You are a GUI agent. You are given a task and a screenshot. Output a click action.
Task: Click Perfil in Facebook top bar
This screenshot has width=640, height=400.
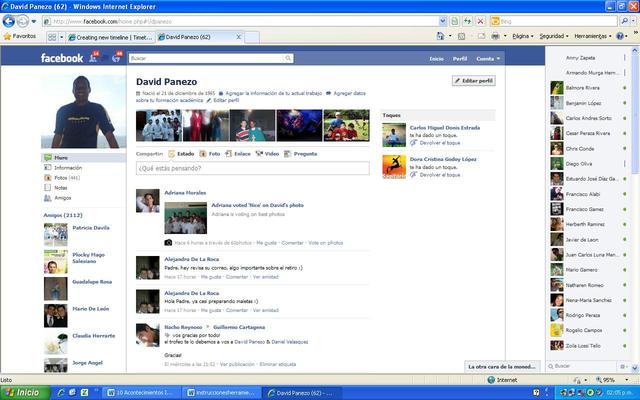click(x=460, y=59)
